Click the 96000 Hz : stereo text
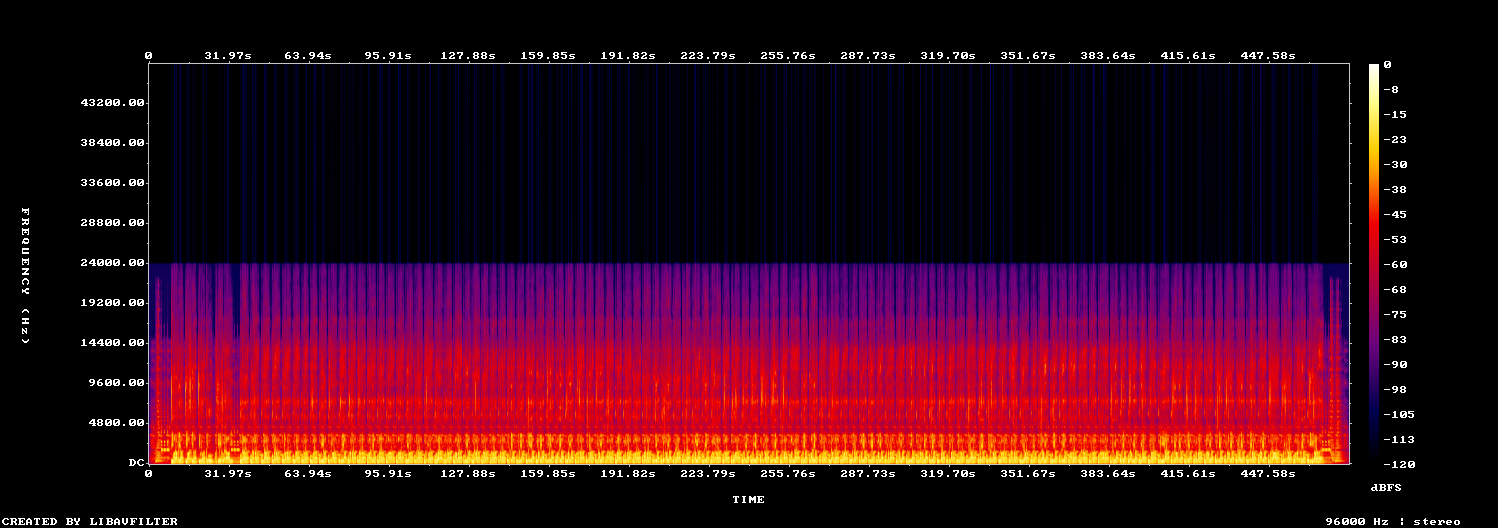 [1393, 521]
